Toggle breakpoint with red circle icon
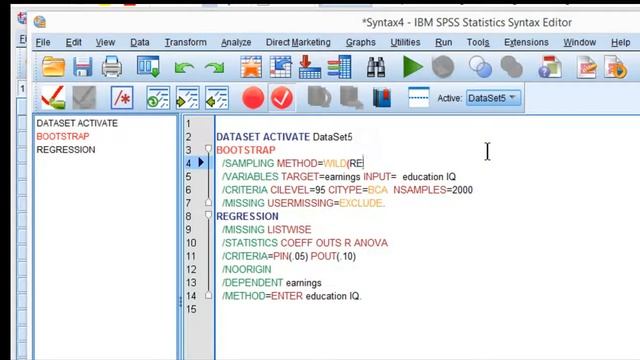The height and width of the screenshot is (360, 640). (253, 98)
